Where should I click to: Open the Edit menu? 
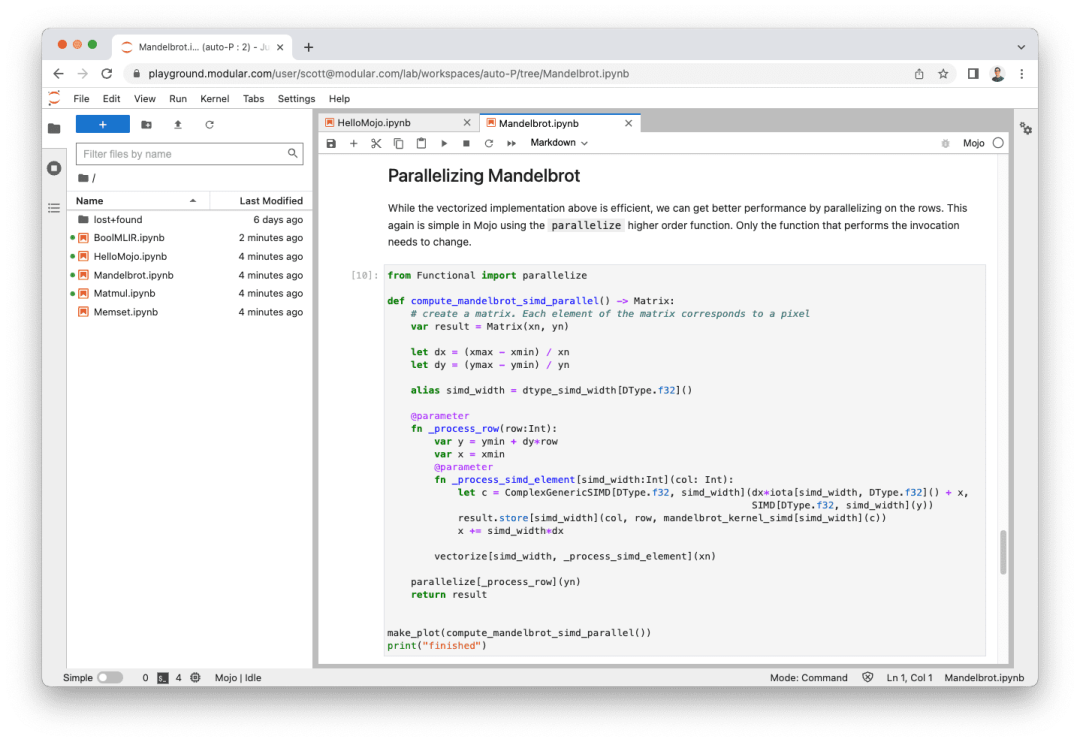tap(112, 99)
